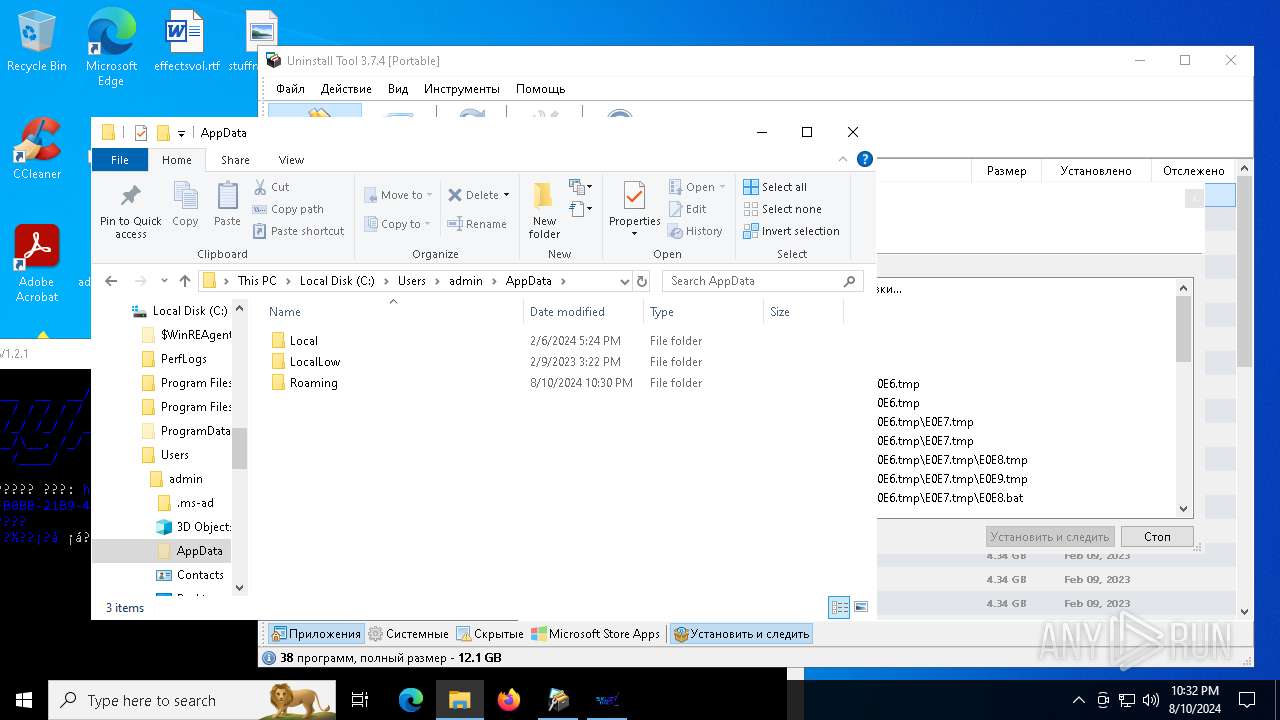The image size is (1280, 720).
Task: Open Действие menu in Uninstall Tool
Action: click(346, 89)
